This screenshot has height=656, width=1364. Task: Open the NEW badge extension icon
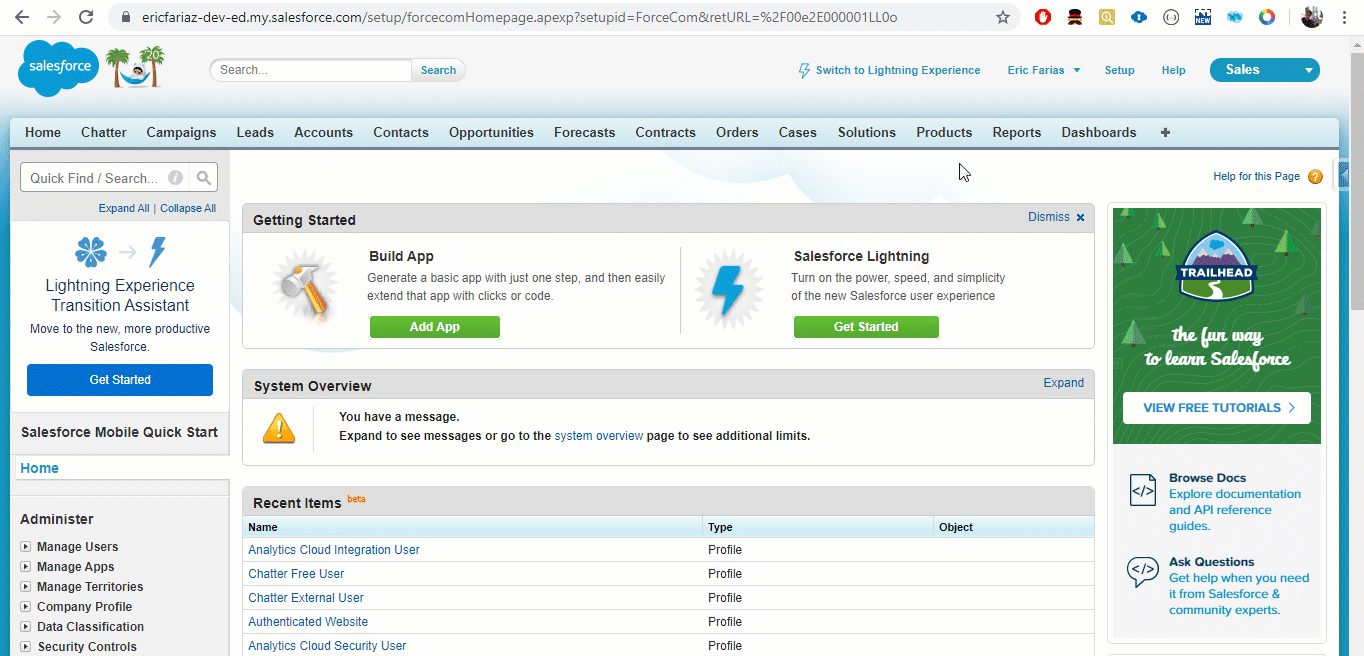point(1203,17)
